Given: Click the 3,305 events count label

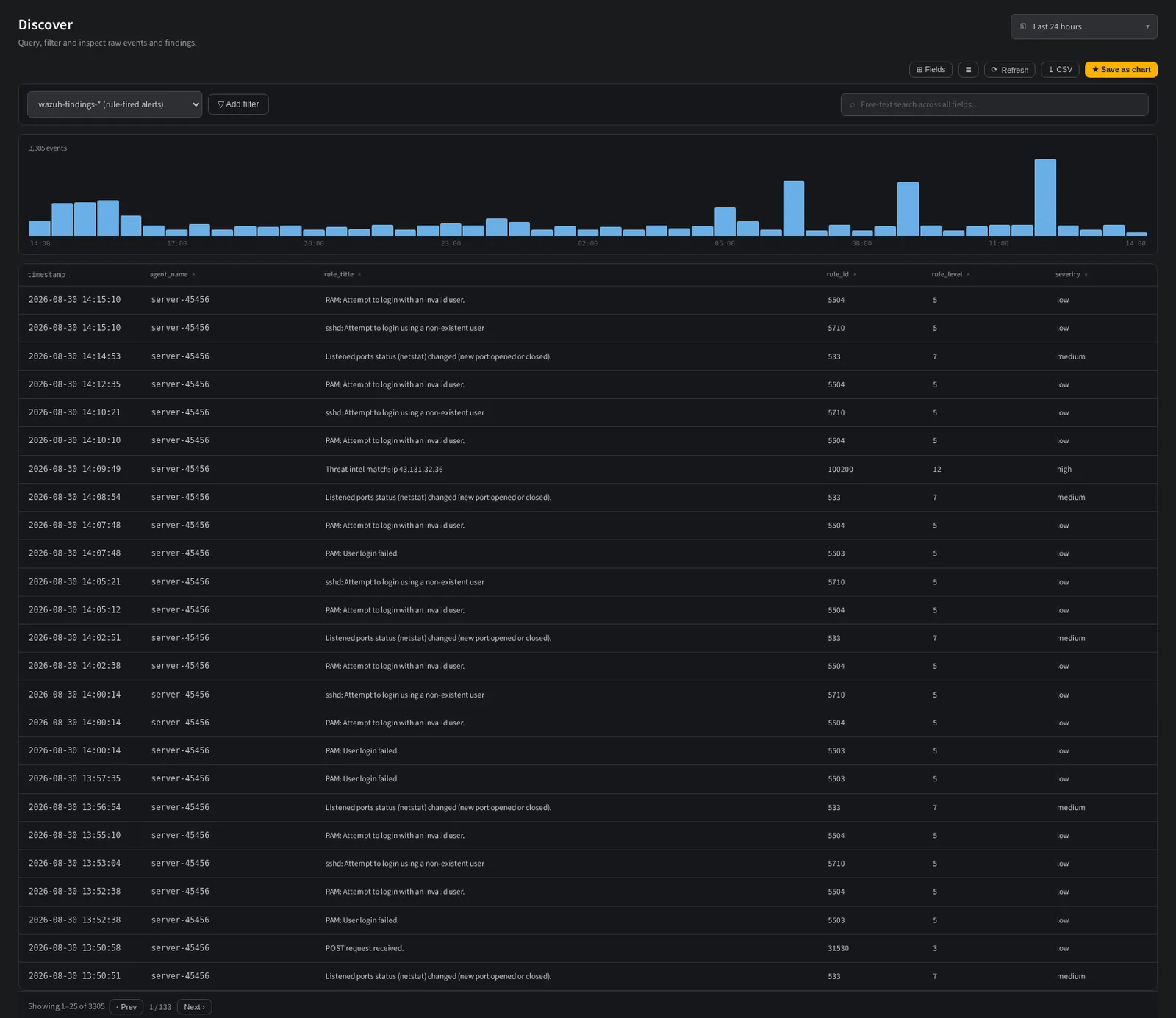Looking at the screenshot, I should point(47,148).
